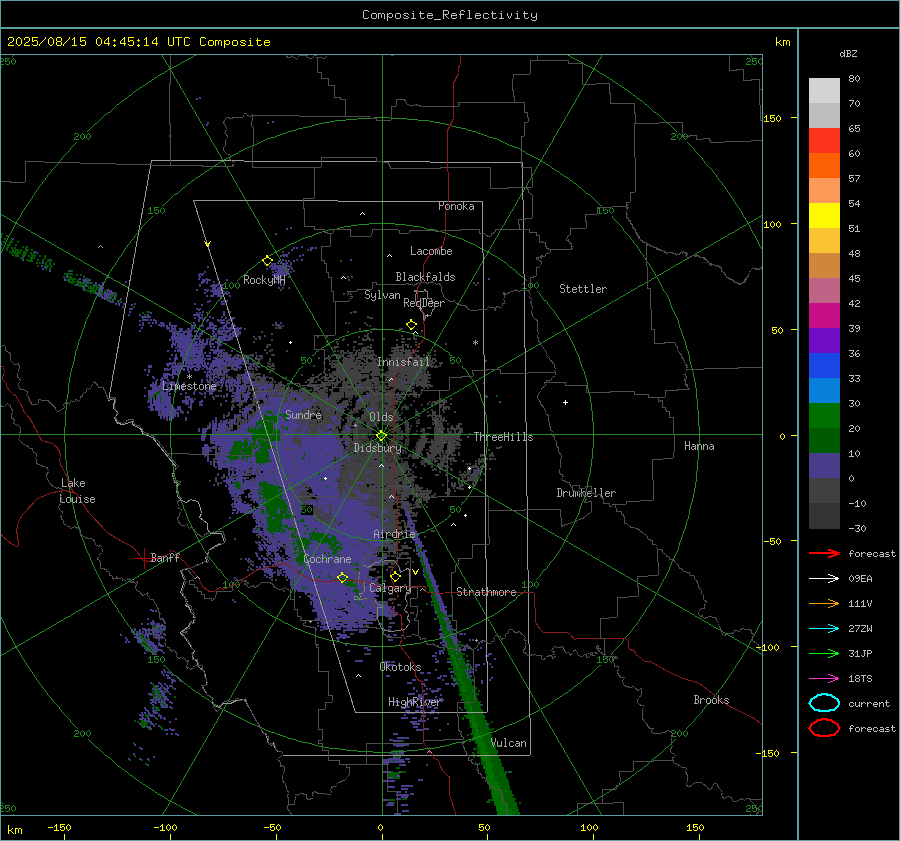This screenshot has width=900, height=841.
Task: Click the asterisk marker above Limestone label
Action: (x=189, y=377)
